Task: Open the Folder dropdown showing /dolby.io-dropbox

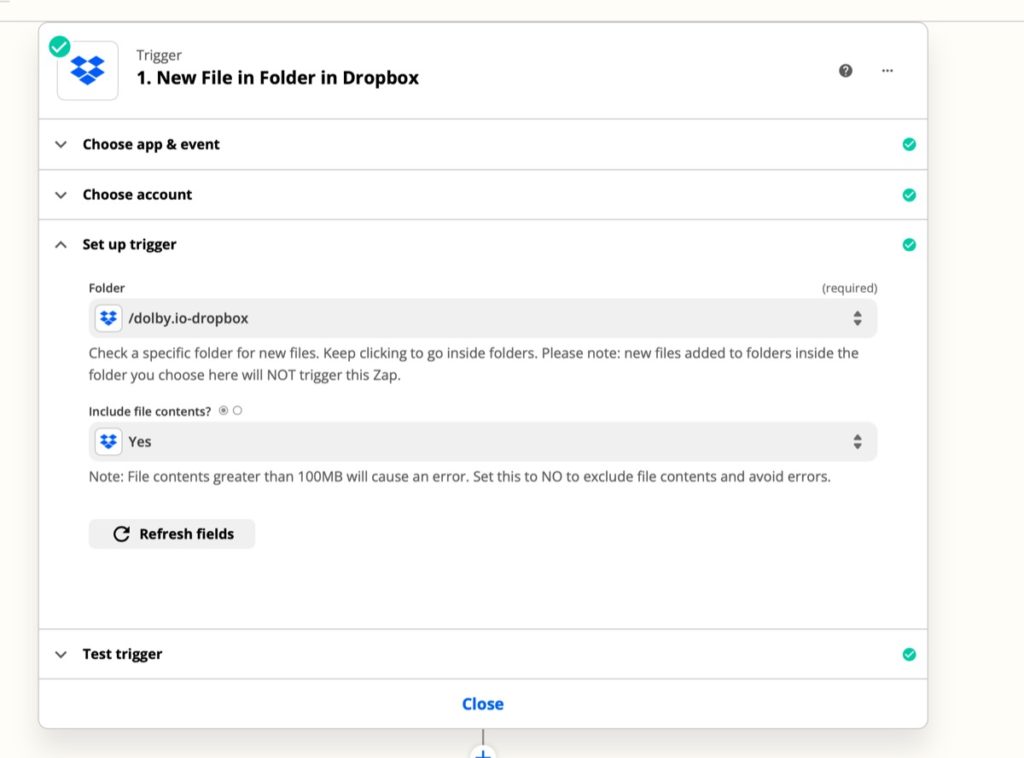Action: (483, 318)
